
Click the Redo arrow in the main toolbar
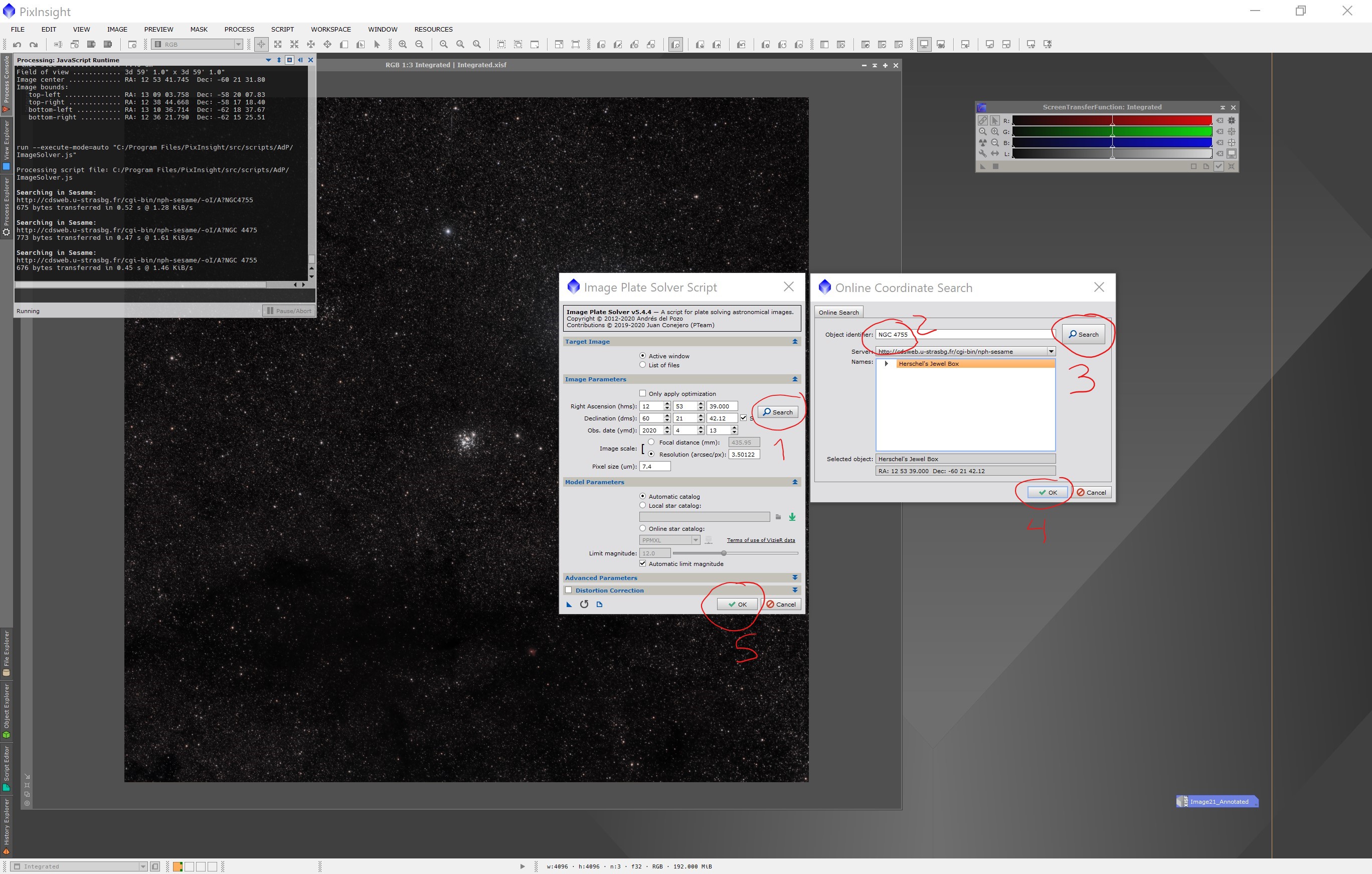[x=34, y=45]
